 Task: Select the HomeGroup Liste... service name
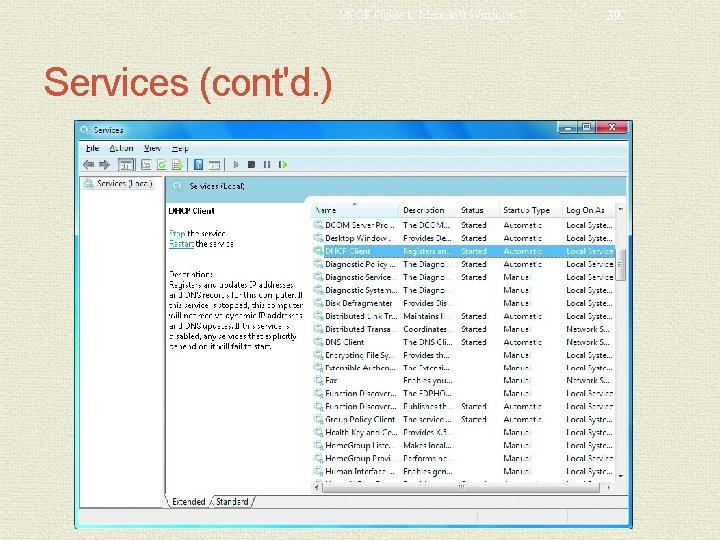point(358,445)
